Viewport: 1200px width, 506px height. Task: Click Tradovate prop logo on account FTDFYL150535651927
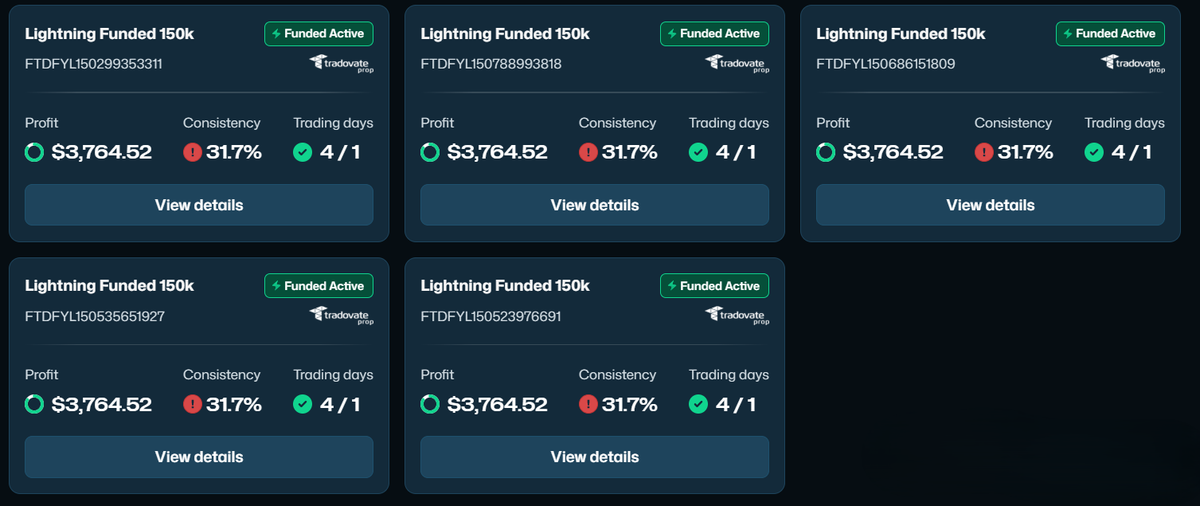click(341, 316)
